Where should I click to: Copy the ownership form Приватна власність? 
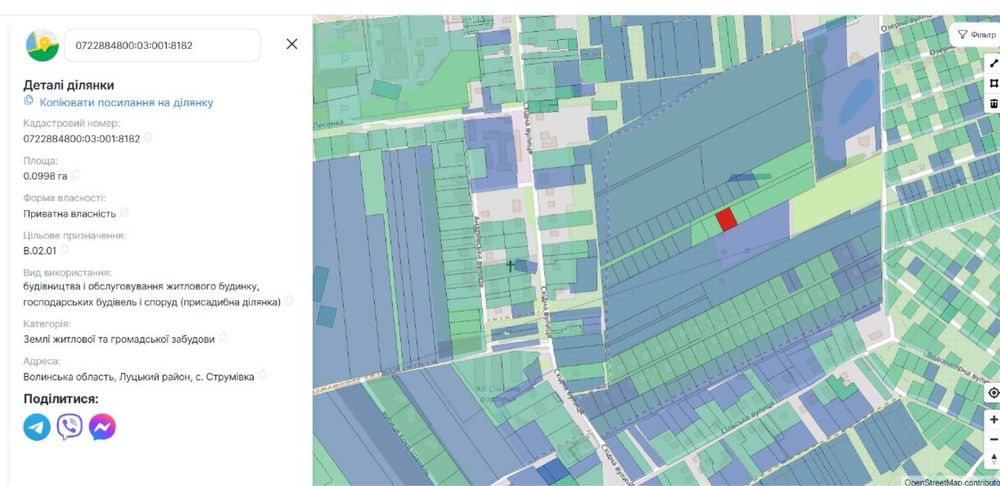pos(124,212)
